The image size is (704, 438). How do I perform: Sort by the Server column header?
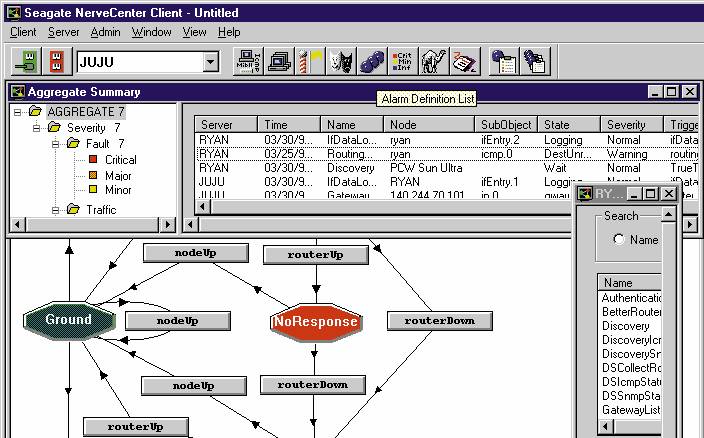[226, 124]
